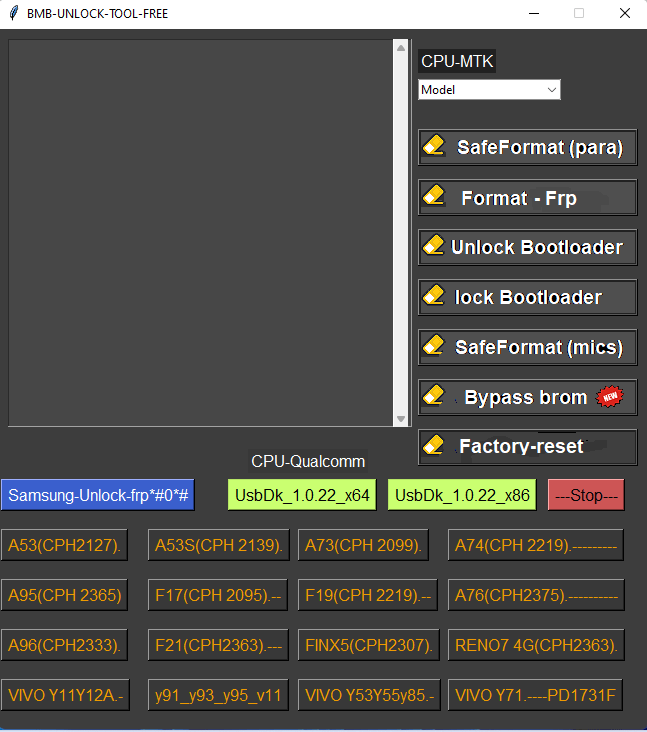Open the Model dropdown list
The image size is (647, 732).
click(489, 90)
